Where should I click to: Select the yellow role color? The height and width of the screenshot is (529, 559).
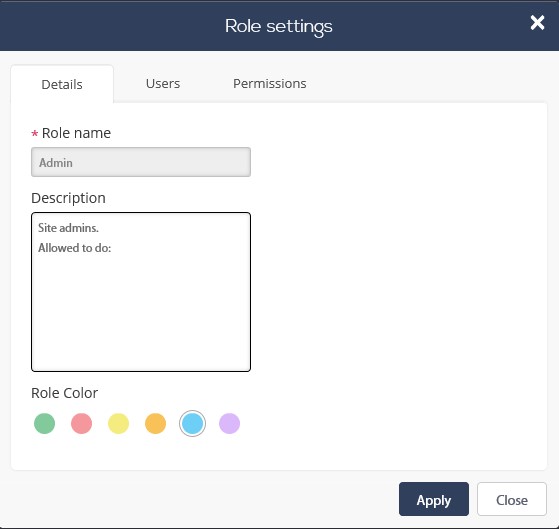tap(118, 423)
